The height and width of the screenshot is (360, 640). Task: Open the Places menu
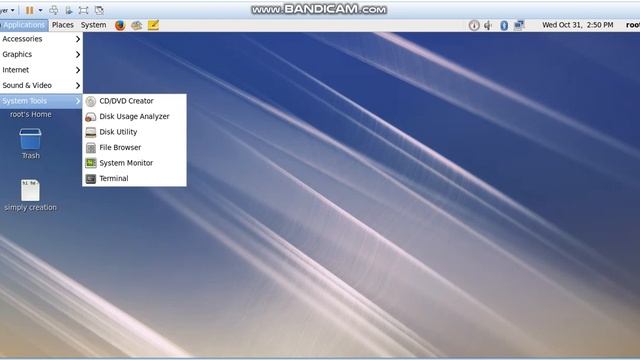point(63,25)
